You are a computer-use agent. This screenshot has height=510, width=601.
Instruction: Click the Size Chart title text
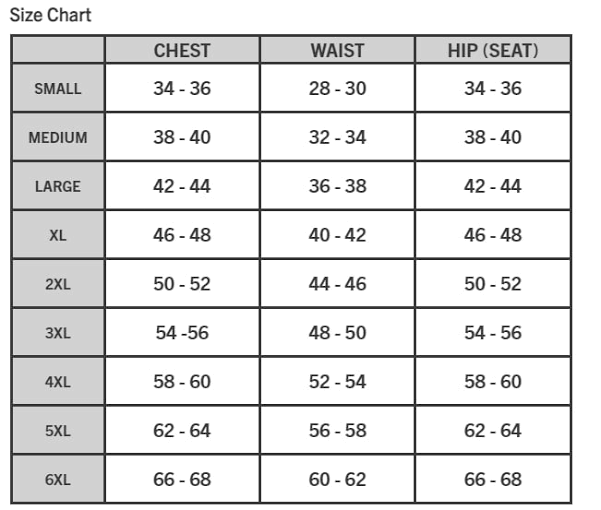tap(50, 15)
